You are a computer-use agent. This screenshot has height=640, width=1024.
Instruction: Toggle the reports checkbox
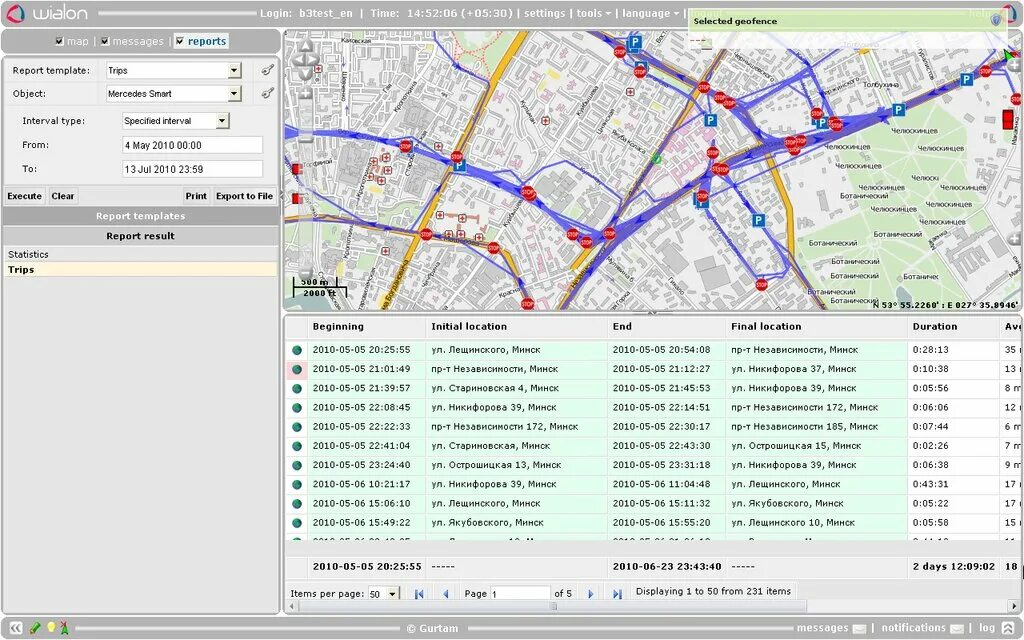pyautogui.click(x=181, y=41)
